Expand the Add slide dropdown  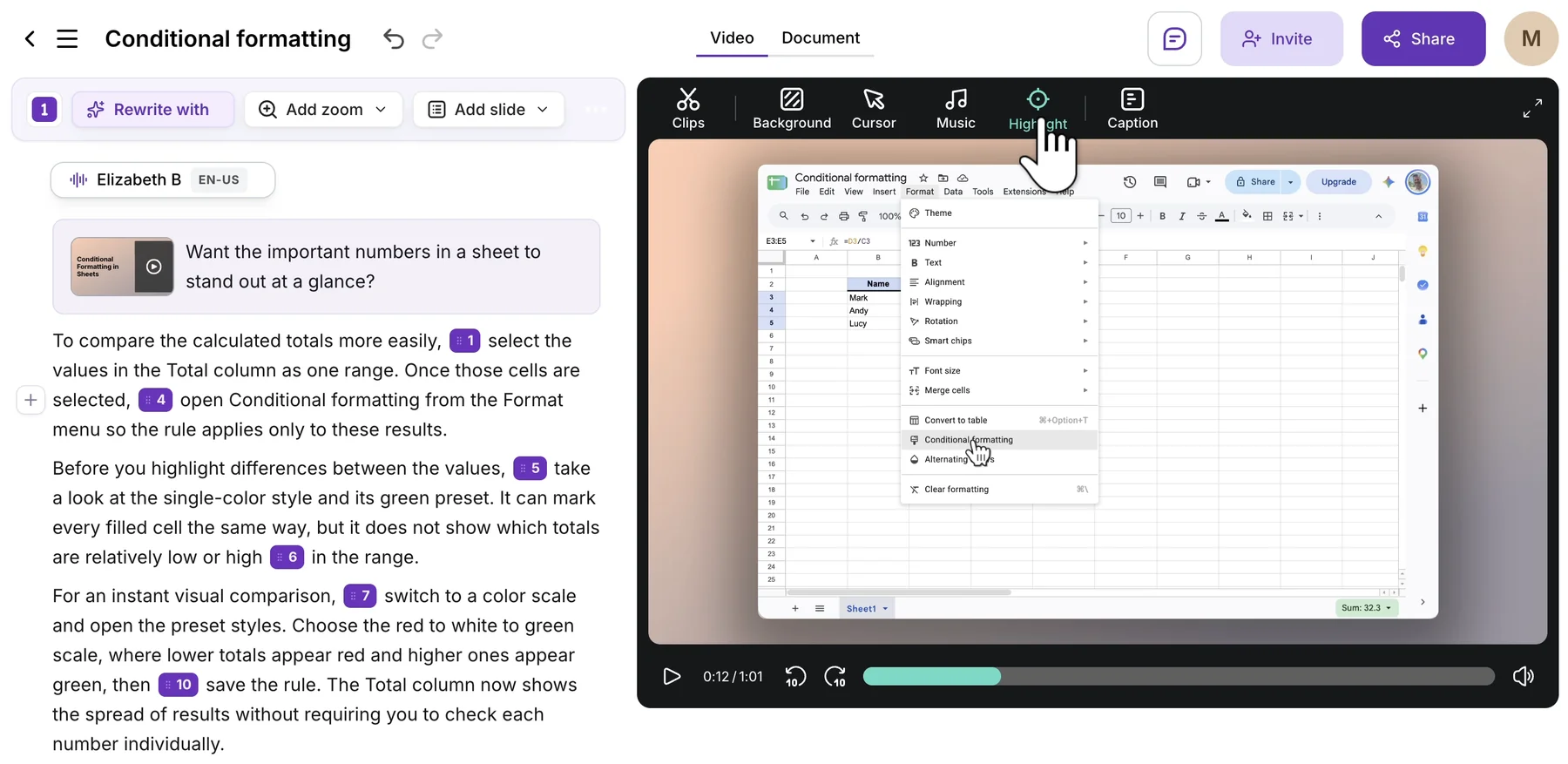coord(489,110)
